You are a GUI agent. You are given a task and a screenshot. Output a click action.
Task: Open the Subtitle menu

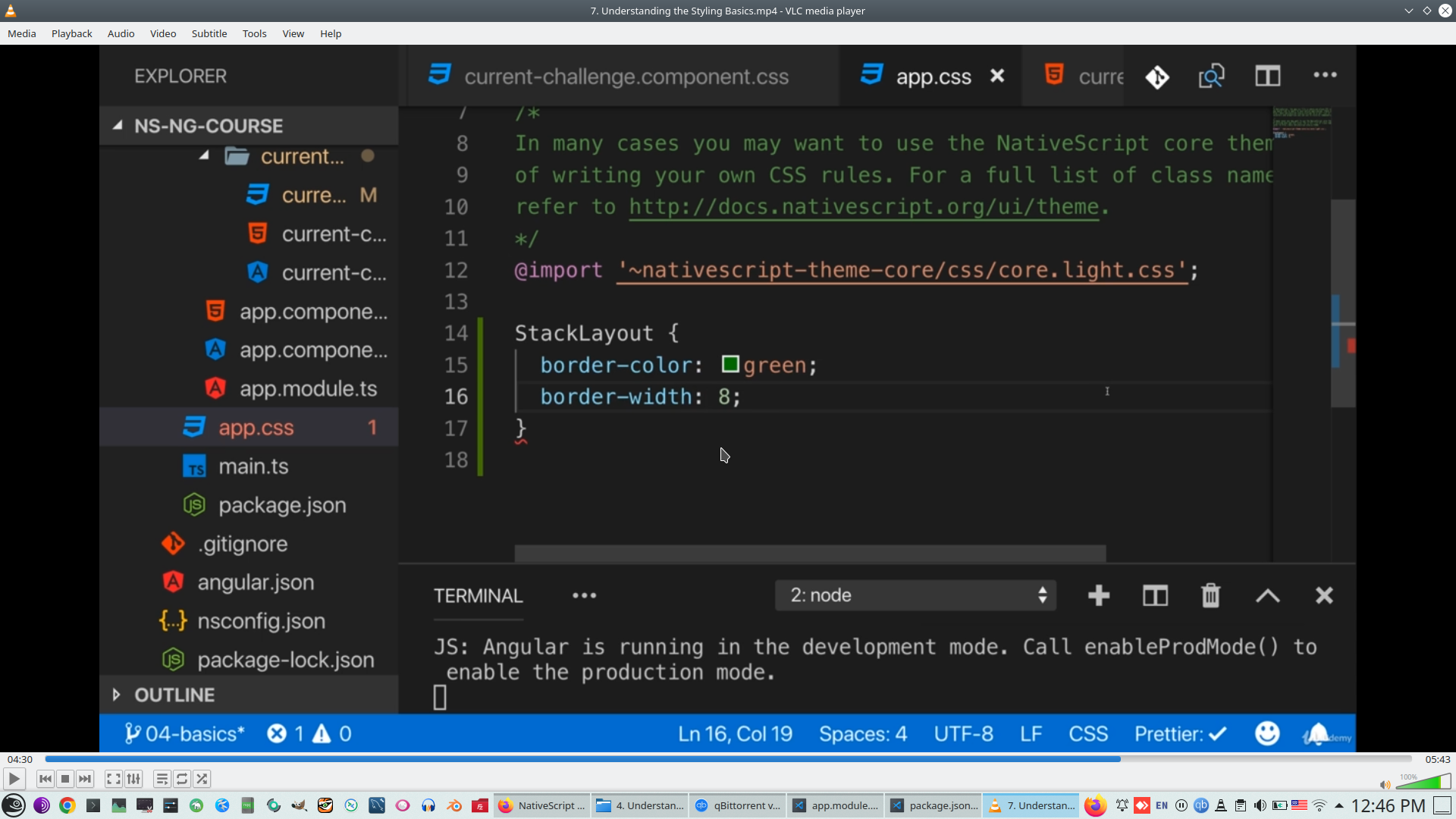(x=209, y=33)
